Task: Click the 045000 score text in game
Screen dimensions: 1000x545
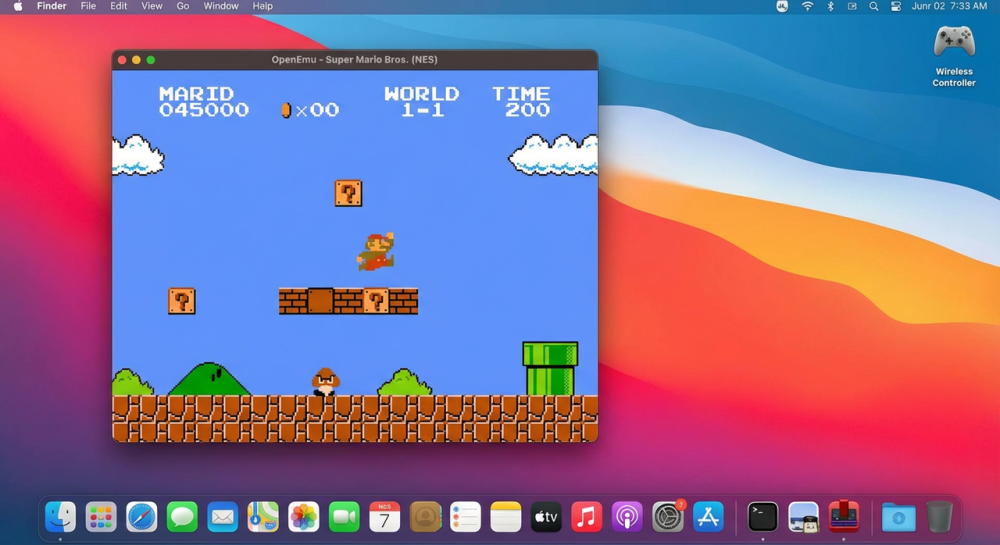Action: (x=203, y=110)
